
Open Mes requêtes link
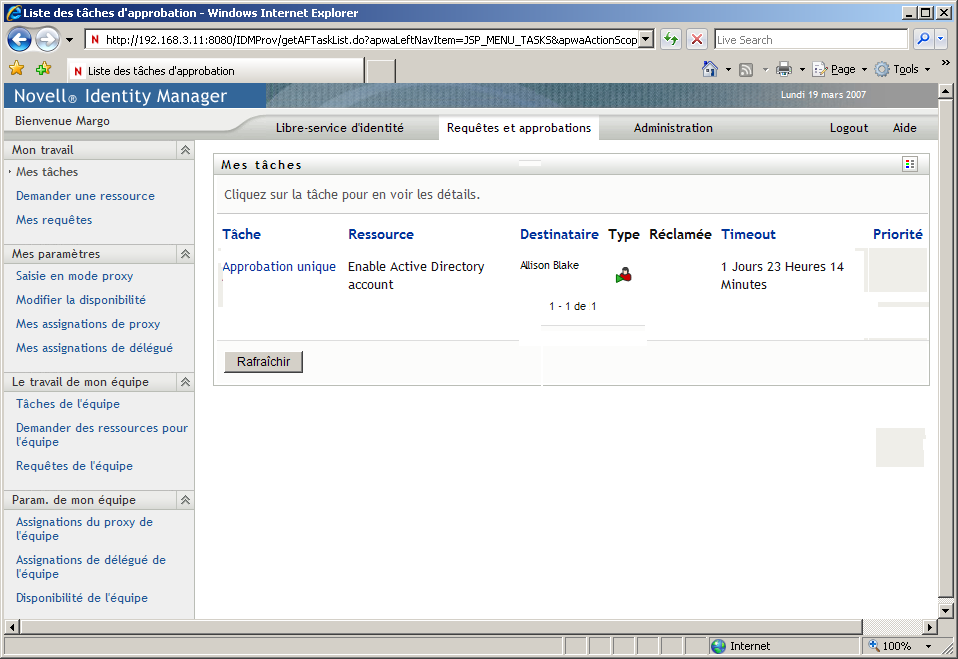54,220
